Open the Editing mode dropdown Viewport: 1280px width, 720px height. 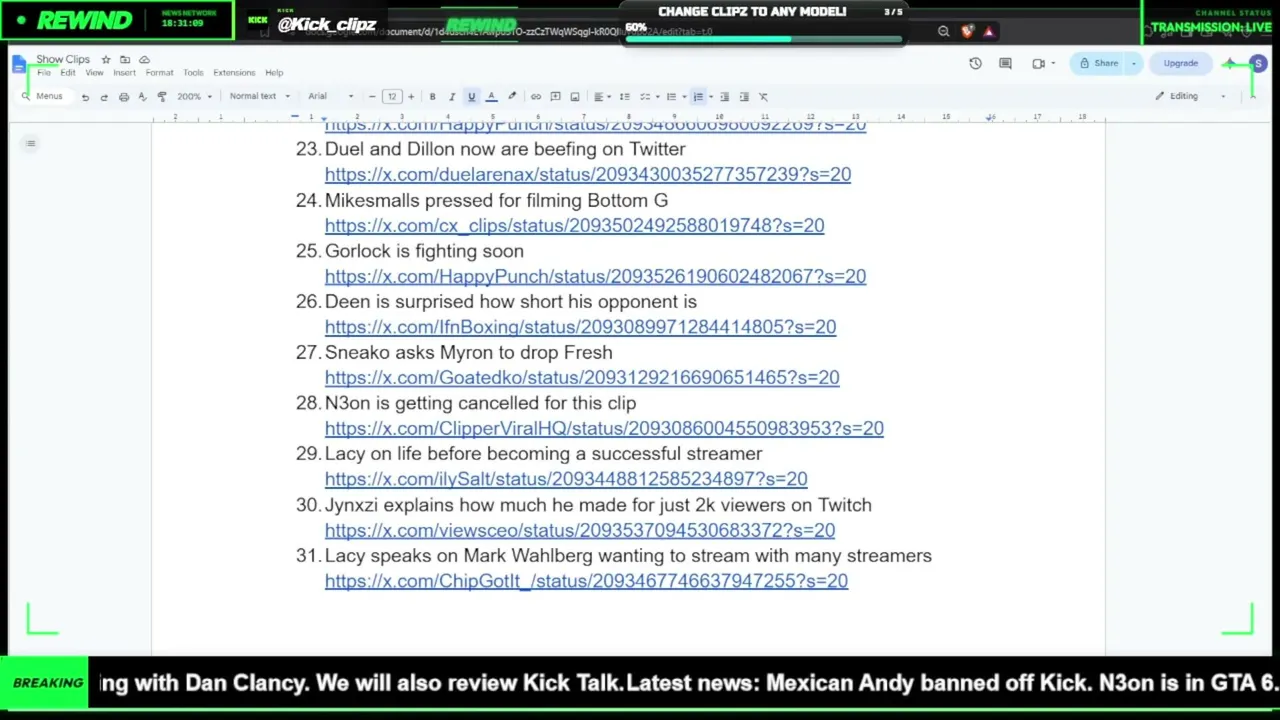(x=1190, y=96)
